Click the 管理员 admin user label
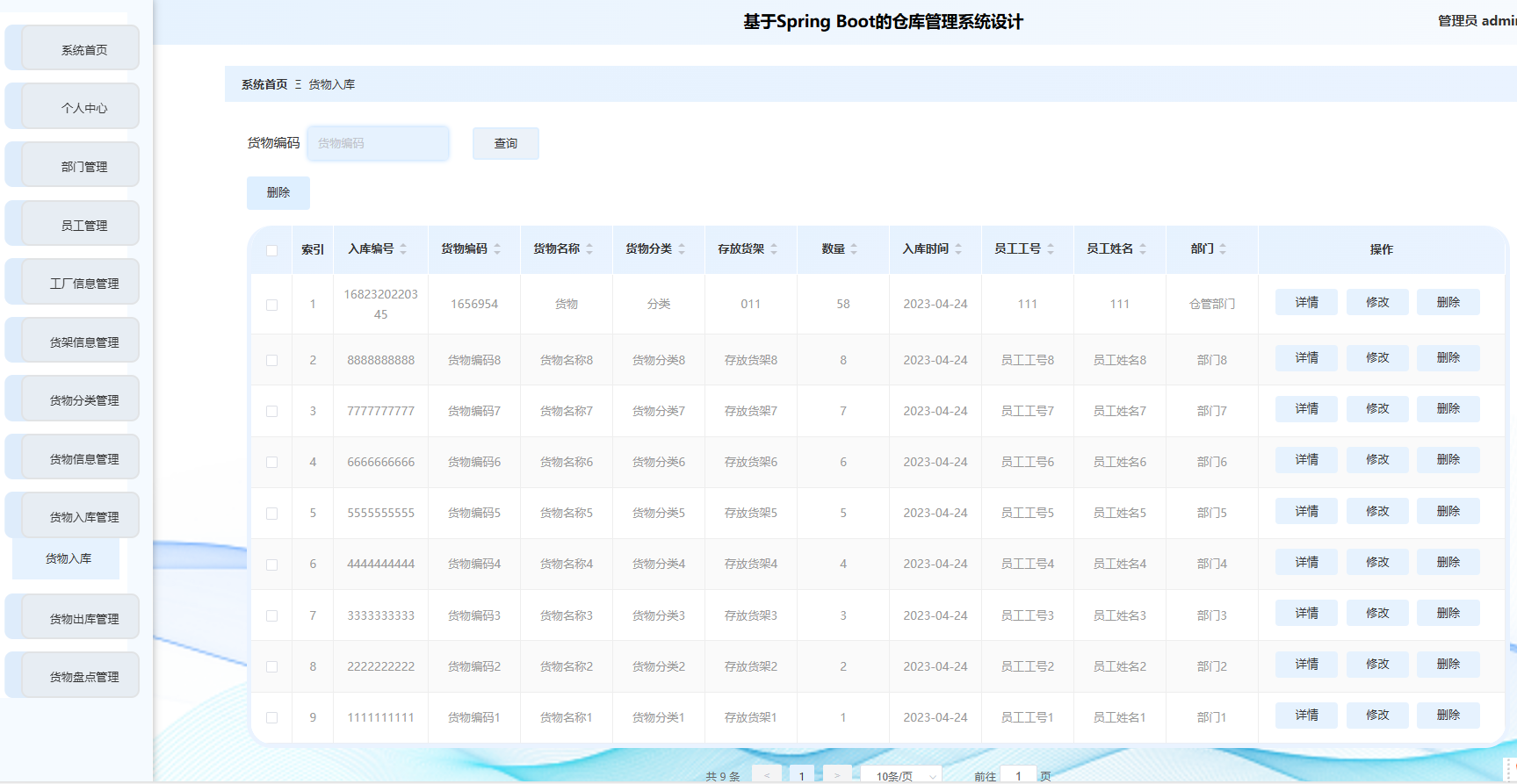The width and height of the screenshot is (1517, 784). point(1477,21)
